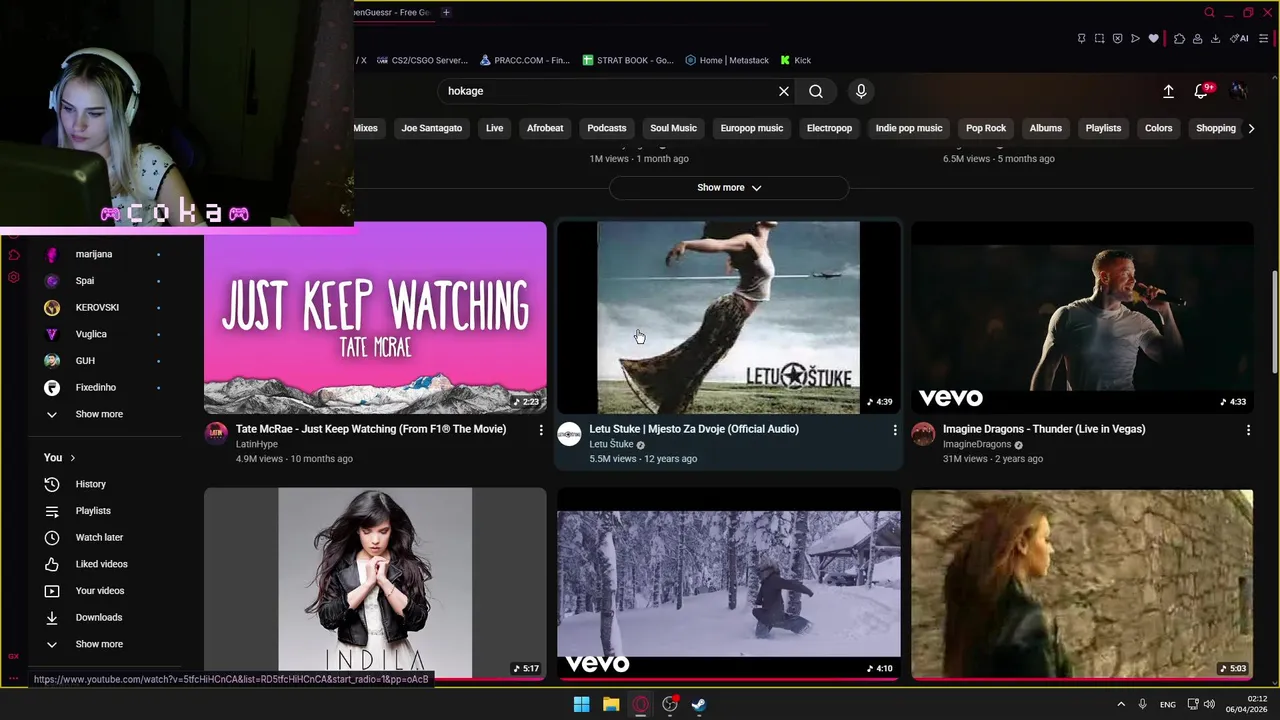Click the YouTube search magnifier button

click(816, 91)
